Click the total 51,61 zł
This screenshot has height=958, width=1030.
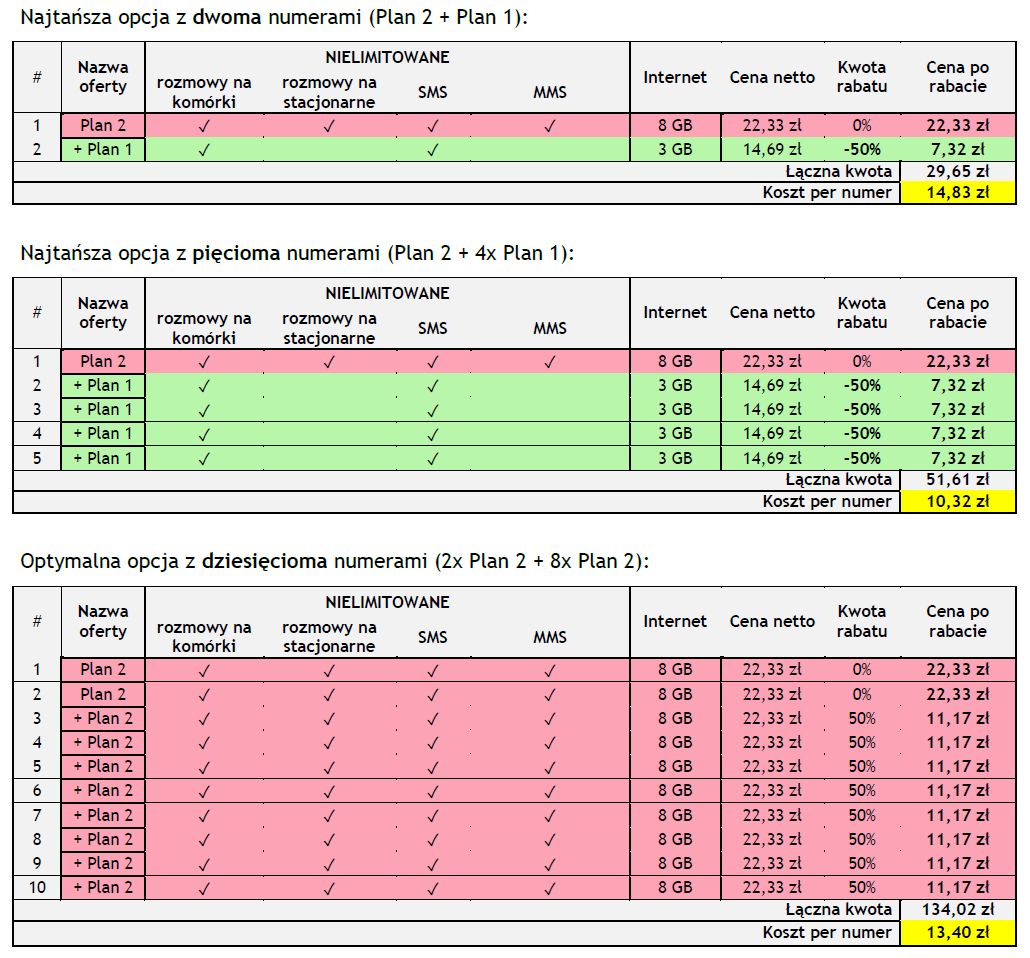click(x=958, y=480)
